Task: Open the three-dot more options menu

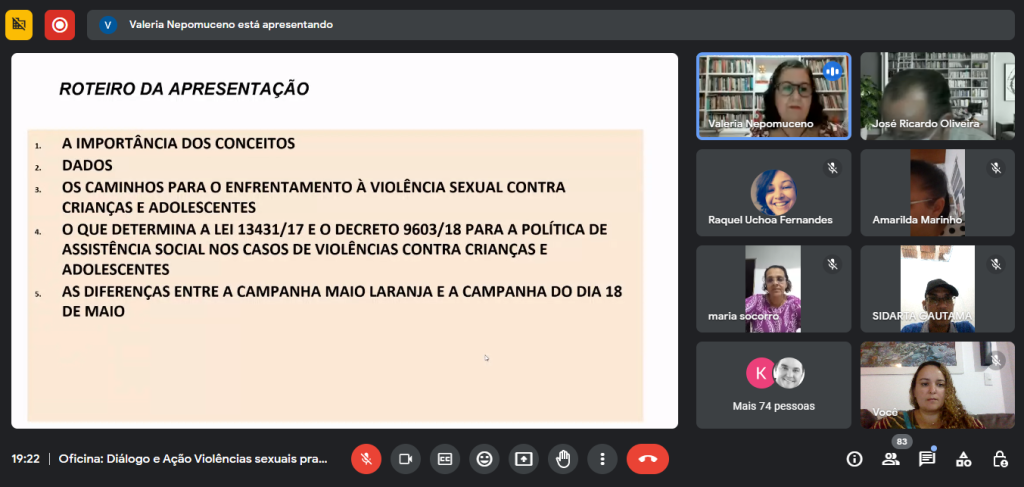Action: point(602,459)
